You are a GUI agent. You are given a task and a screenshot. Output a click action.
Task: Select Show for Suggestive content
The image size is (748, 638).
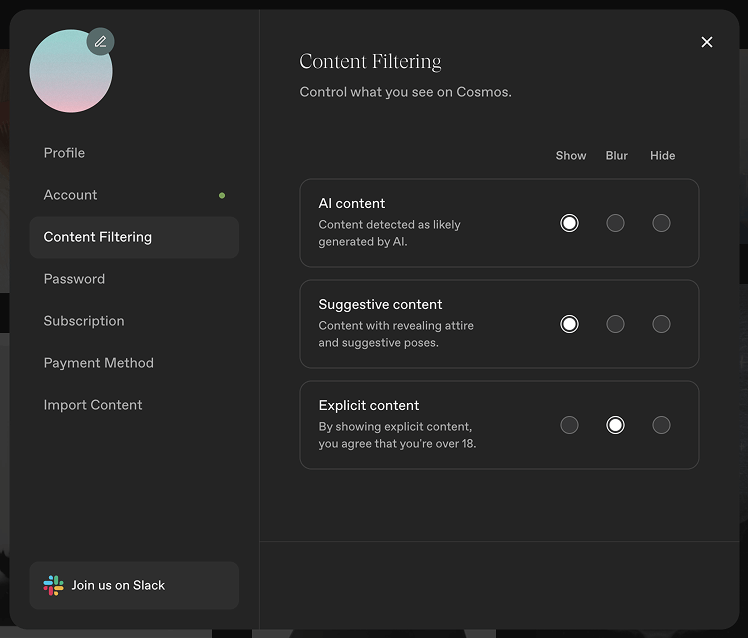(x=569, y=324)
